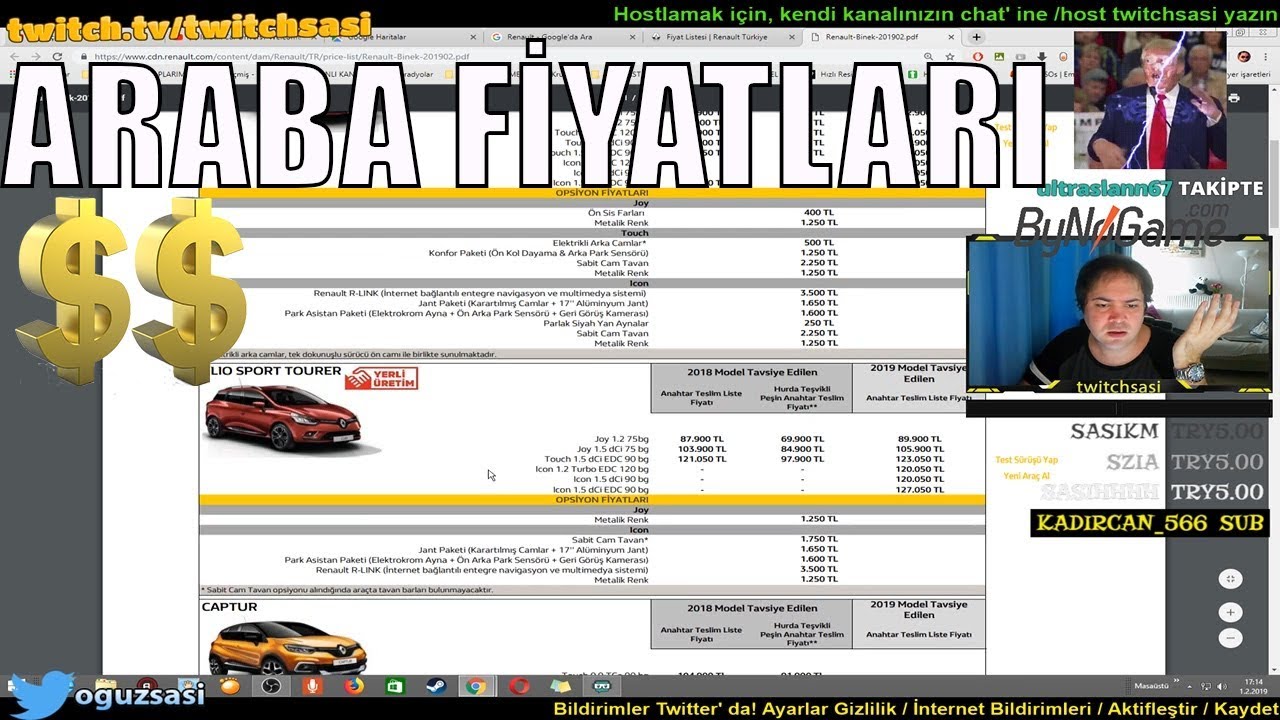The image size is (1280, 720).
Task: Open a new browser tab with plus
Action: click(977, 37)
